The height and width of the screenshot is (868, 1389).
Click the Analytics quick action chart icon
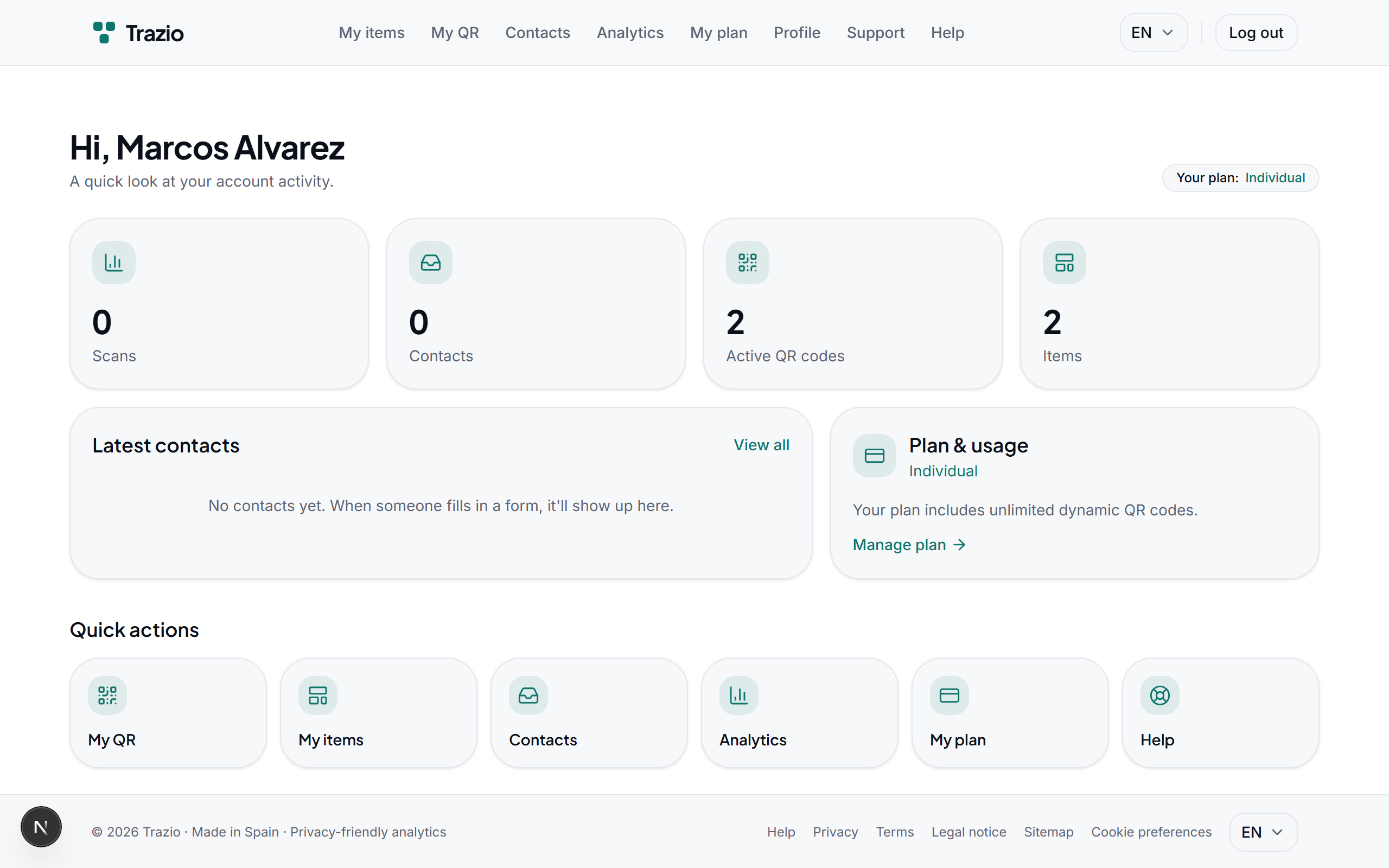click(x=738, y=695)
